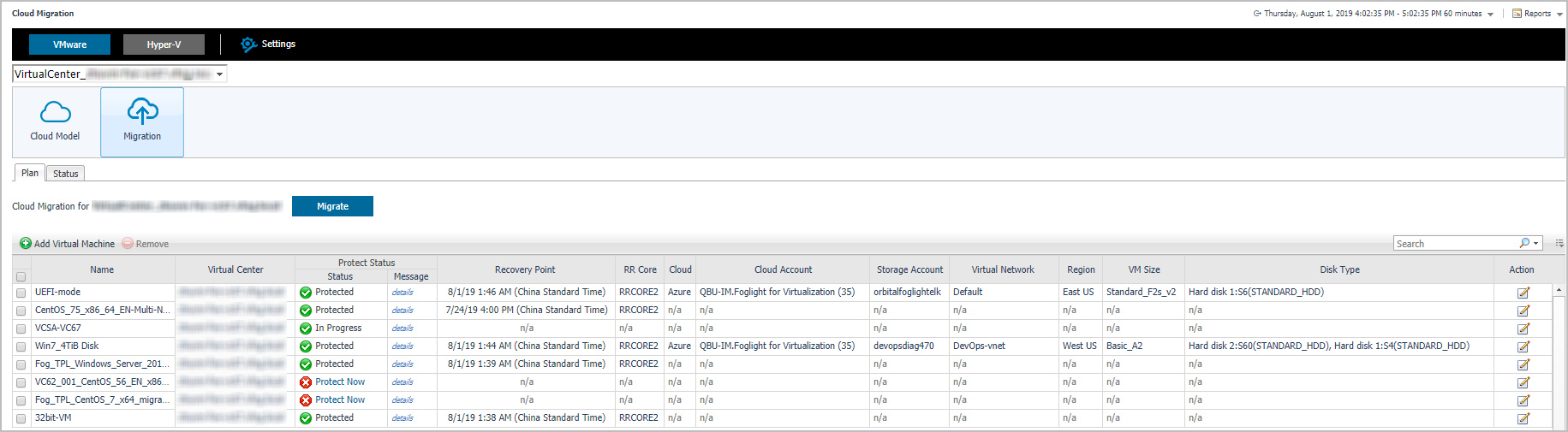Switch to the Hyper-V tab
This screenshot has height=432, width=1568.
[164, 44]
